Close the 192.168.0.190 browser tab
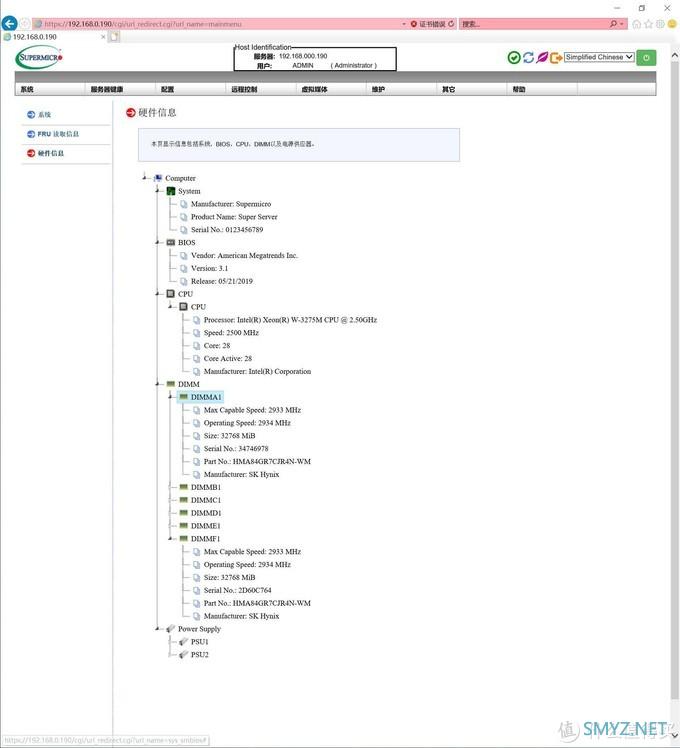680x748 pixels. click(x=103, y=37)
